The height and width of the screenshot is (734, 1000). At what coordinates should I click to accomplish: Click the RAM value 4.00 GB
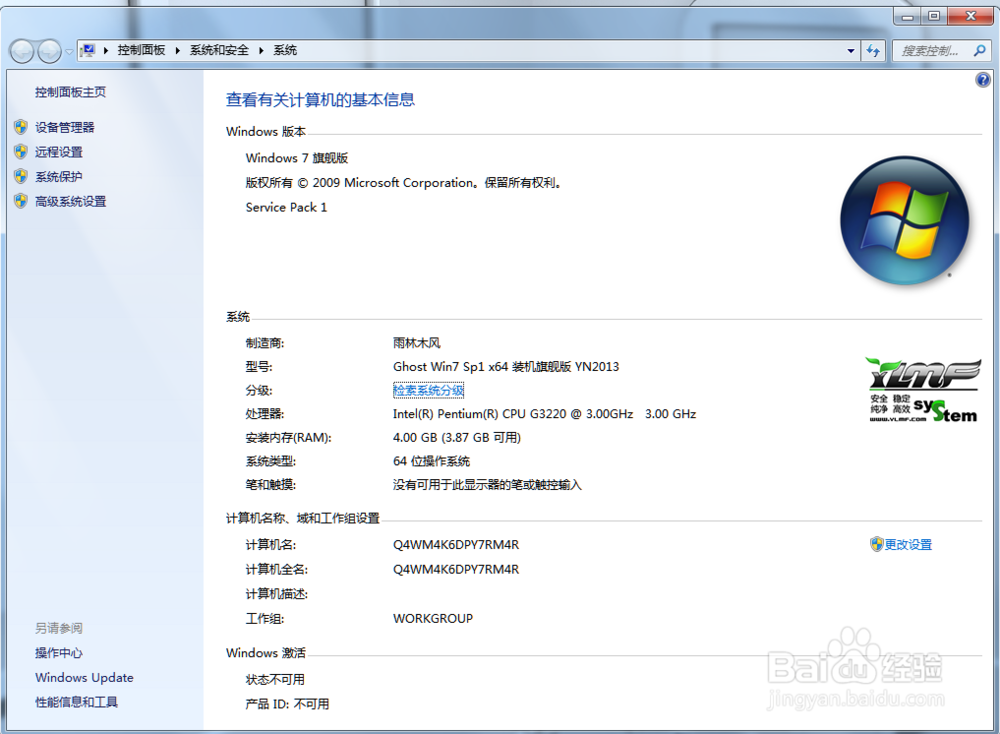(x=457, y=437)
